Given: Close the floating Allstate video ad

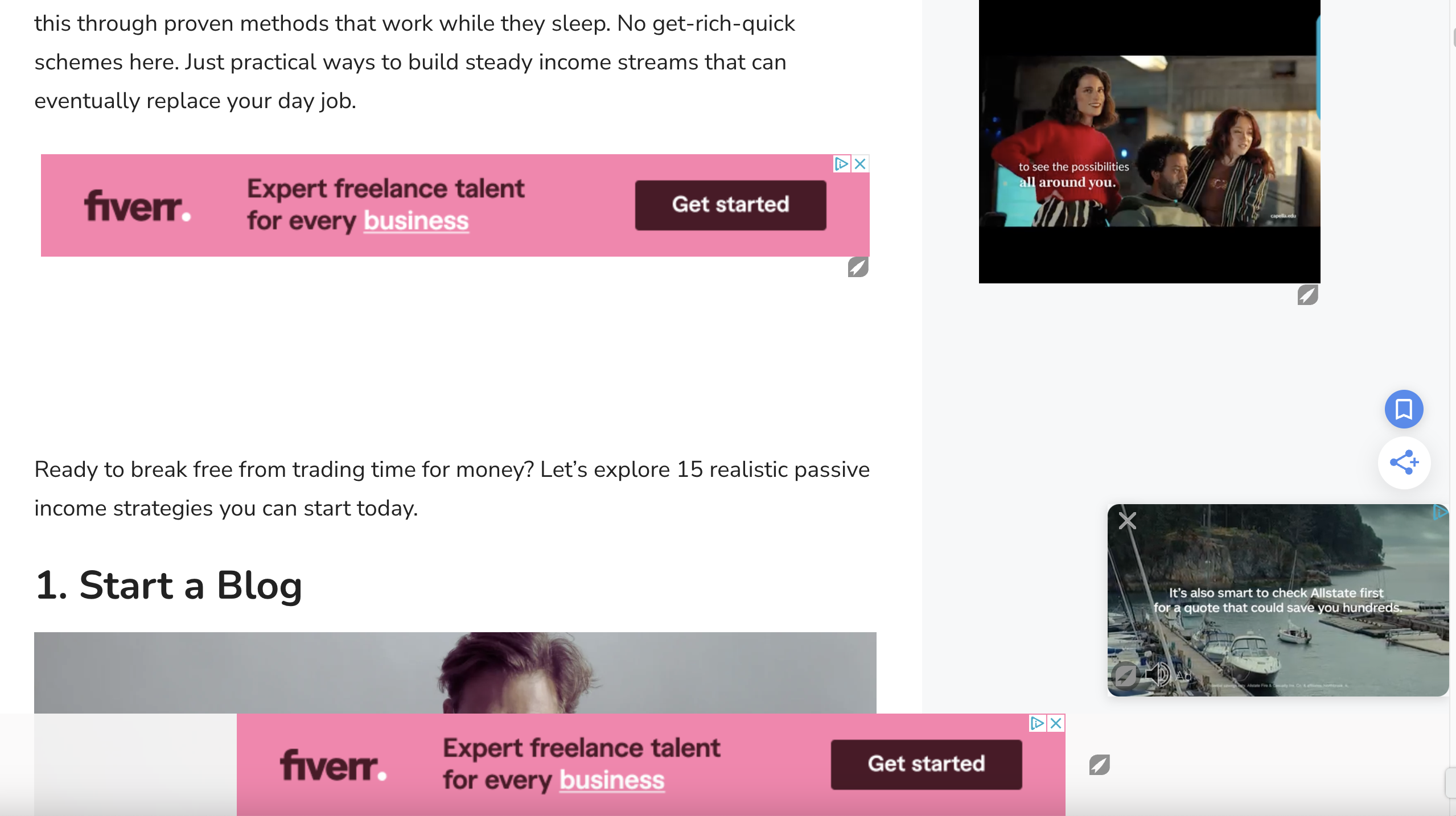Looking at the screenshot, I should tap(1127, 521).
